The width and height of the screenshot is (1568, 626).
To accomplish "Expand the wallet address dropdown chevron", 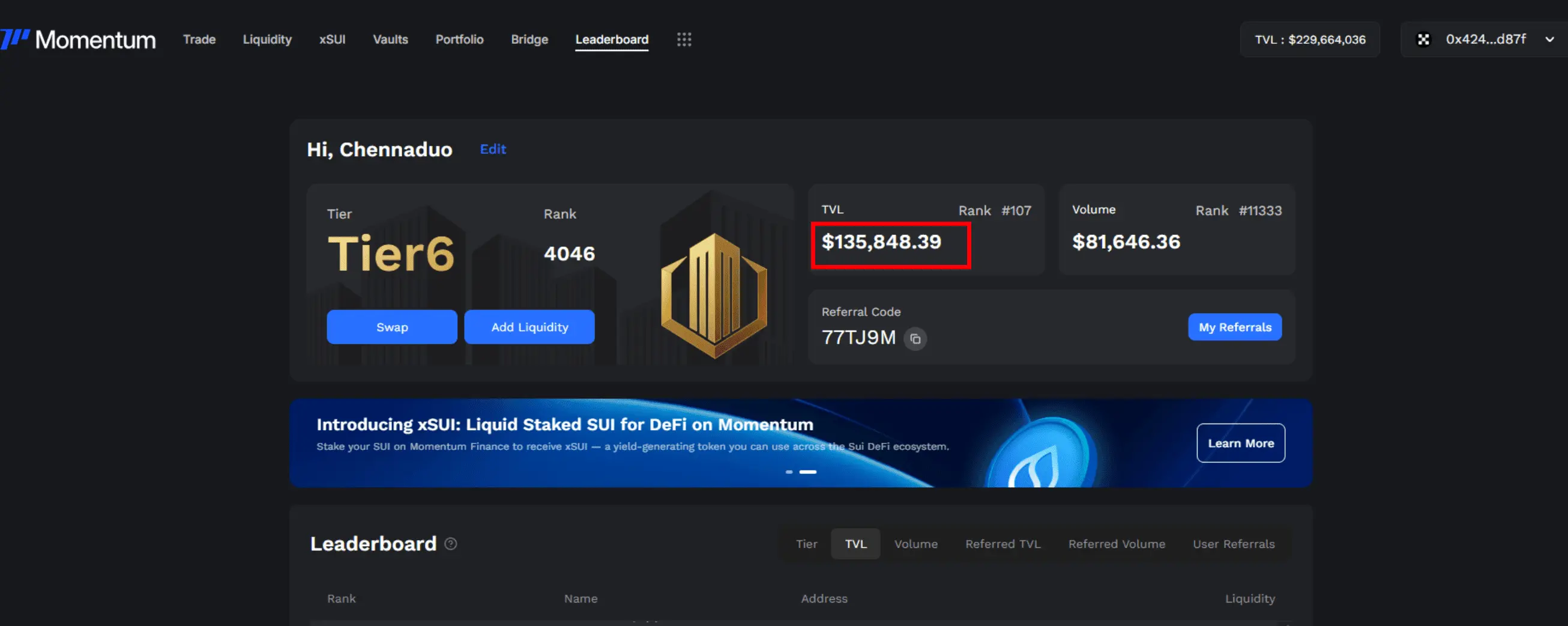I will pyautogui.click(x=1550, y=40).
